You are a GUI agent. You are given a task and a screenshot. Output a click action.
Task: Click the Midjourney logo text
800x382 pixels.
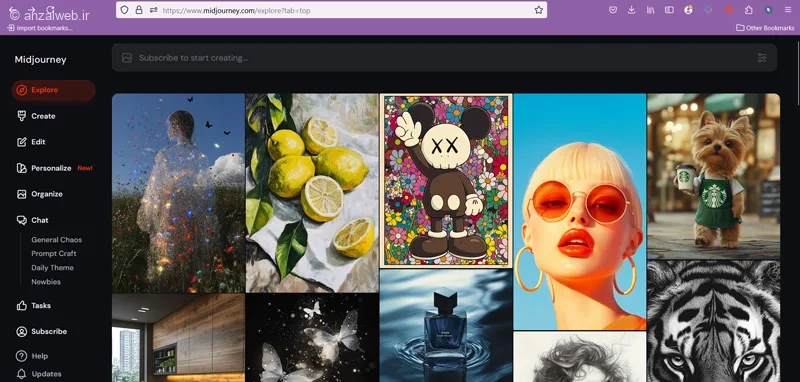coord(40,60)
